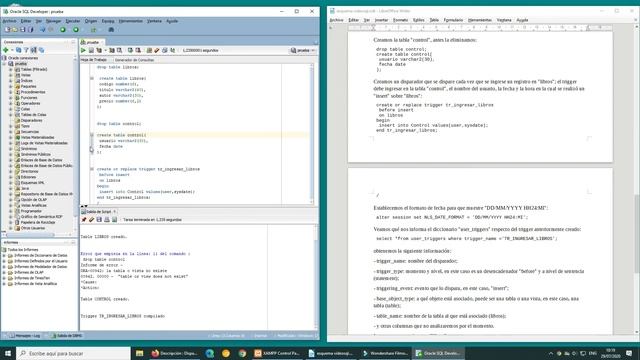The width and height of the screenshot is (640, 360).
Task: Click the green Back navigation icon
Action: [63, 29]
